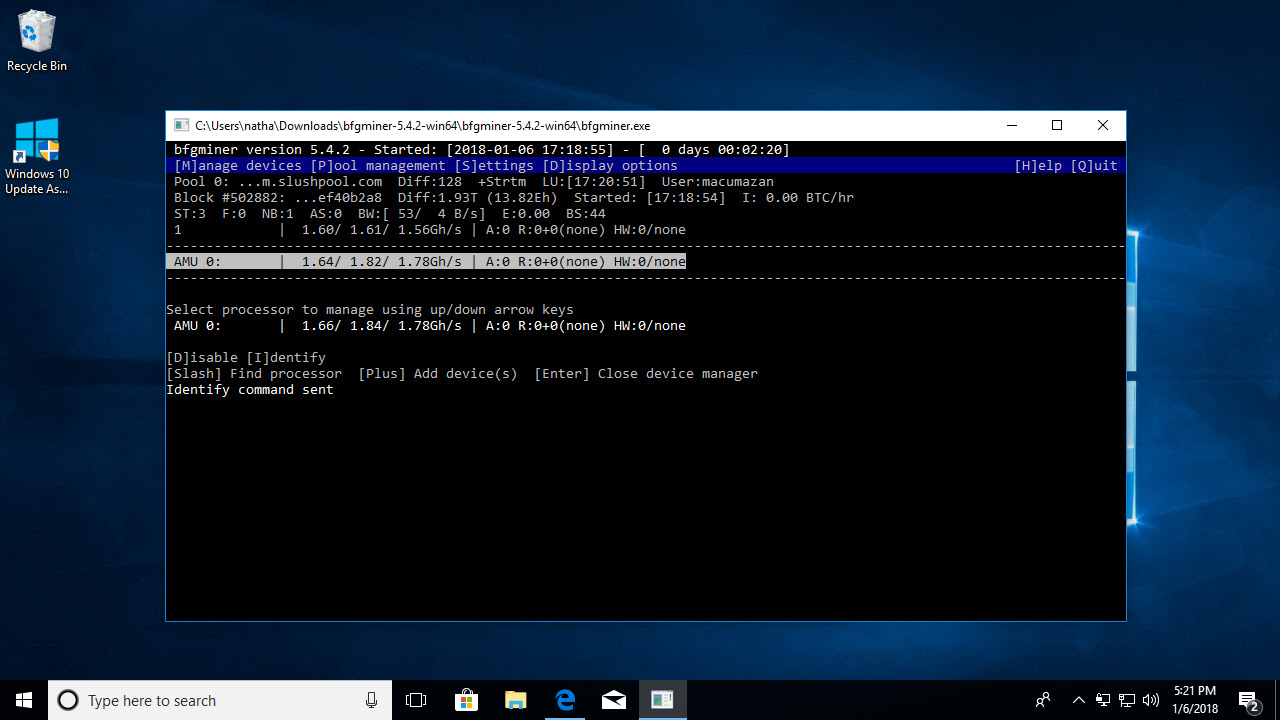Click [H]elp in the console menu
Screen dimensions: 1280x720
coord(1038,166)
